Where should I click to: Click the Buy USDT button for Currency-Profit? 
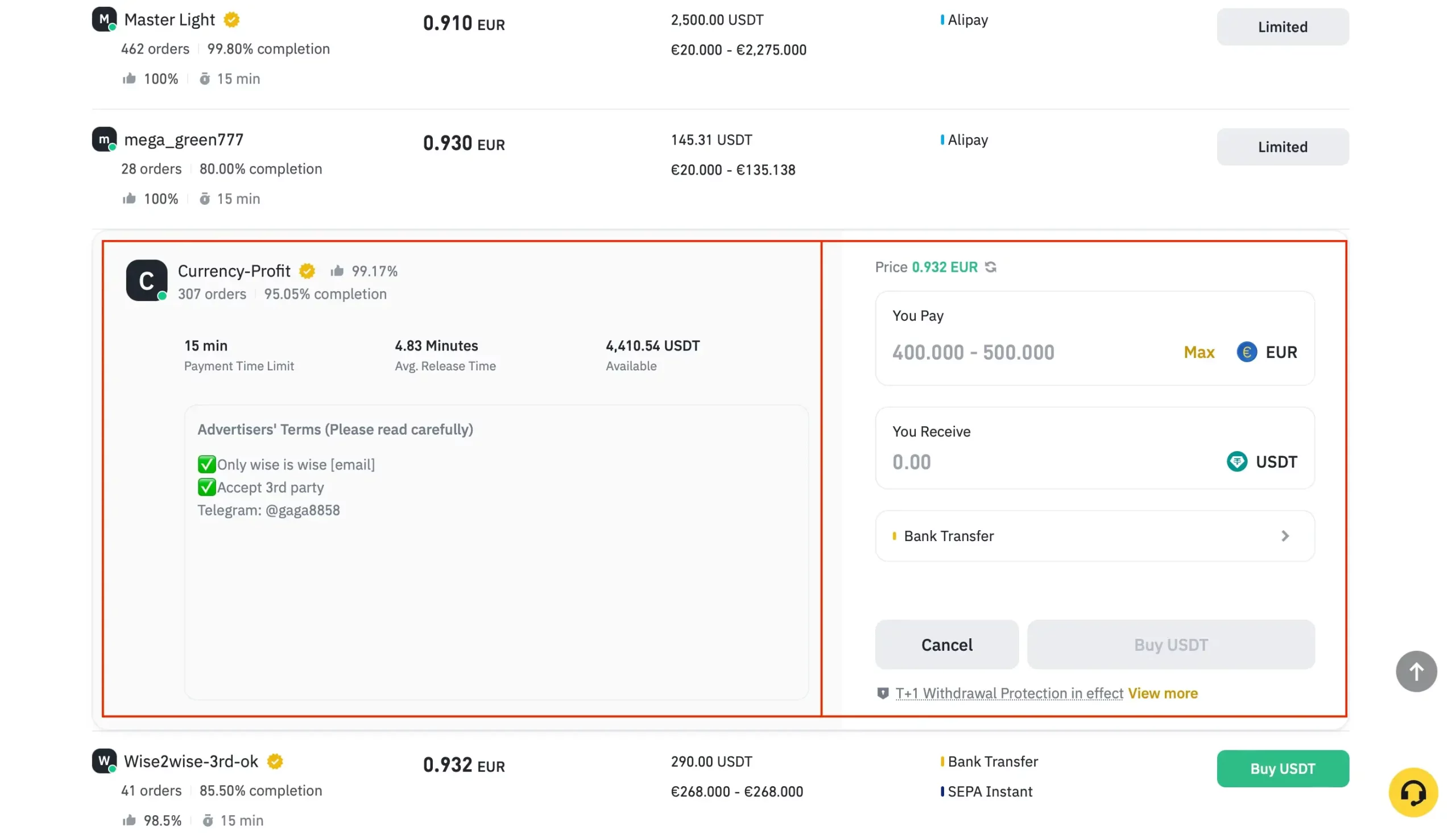click(x=1171, y=644)
